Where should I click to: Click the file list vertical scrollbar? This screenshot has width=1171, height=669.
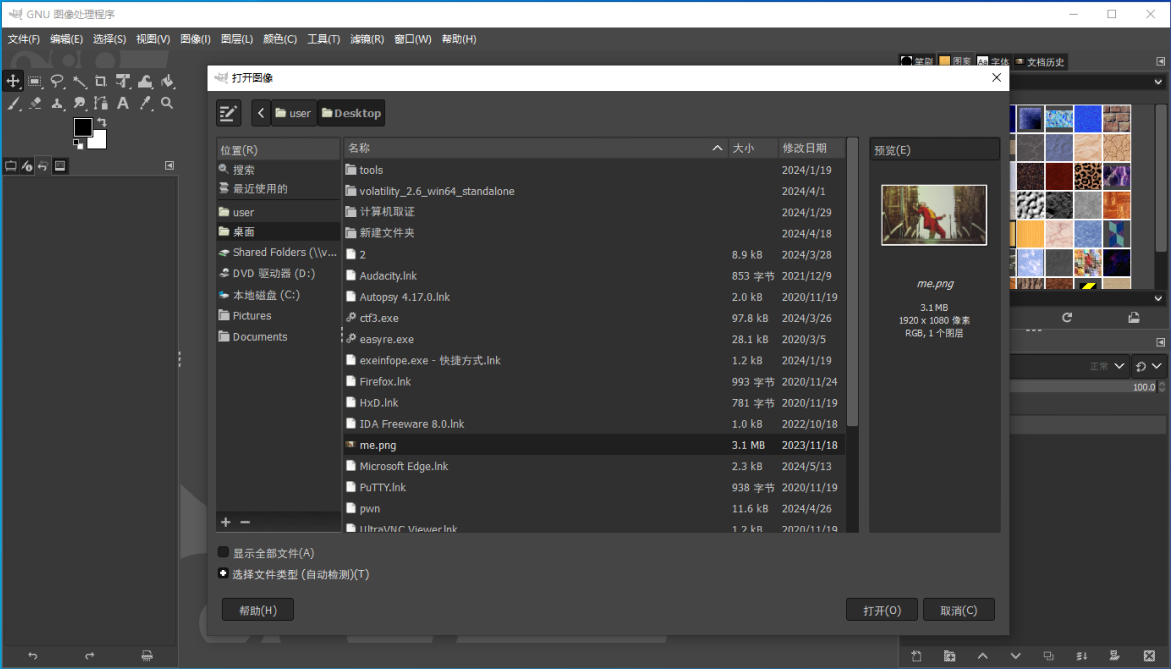pos(852,284)
